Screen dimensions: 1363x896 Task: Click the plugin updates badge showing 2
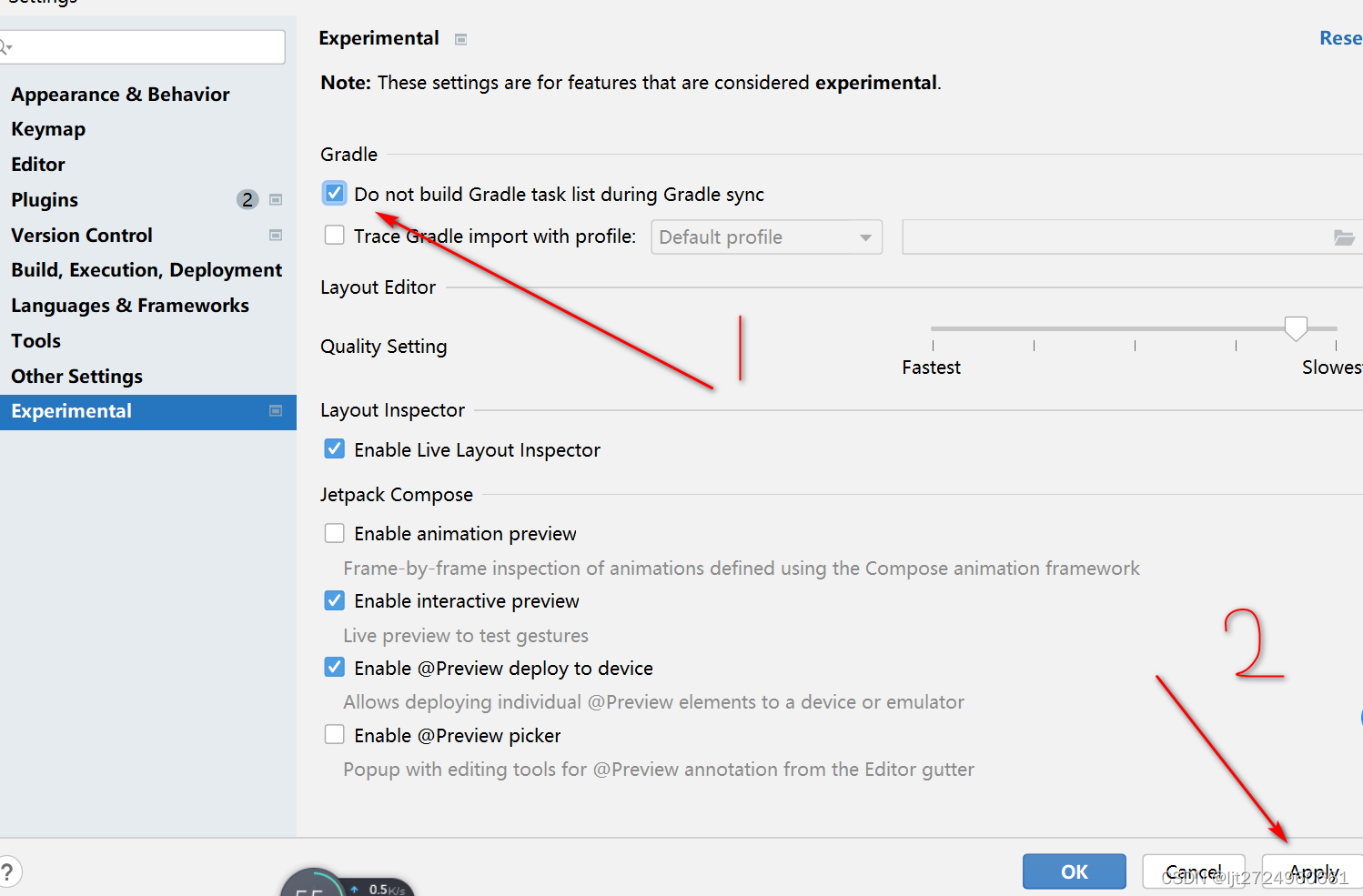coord(247,199)
